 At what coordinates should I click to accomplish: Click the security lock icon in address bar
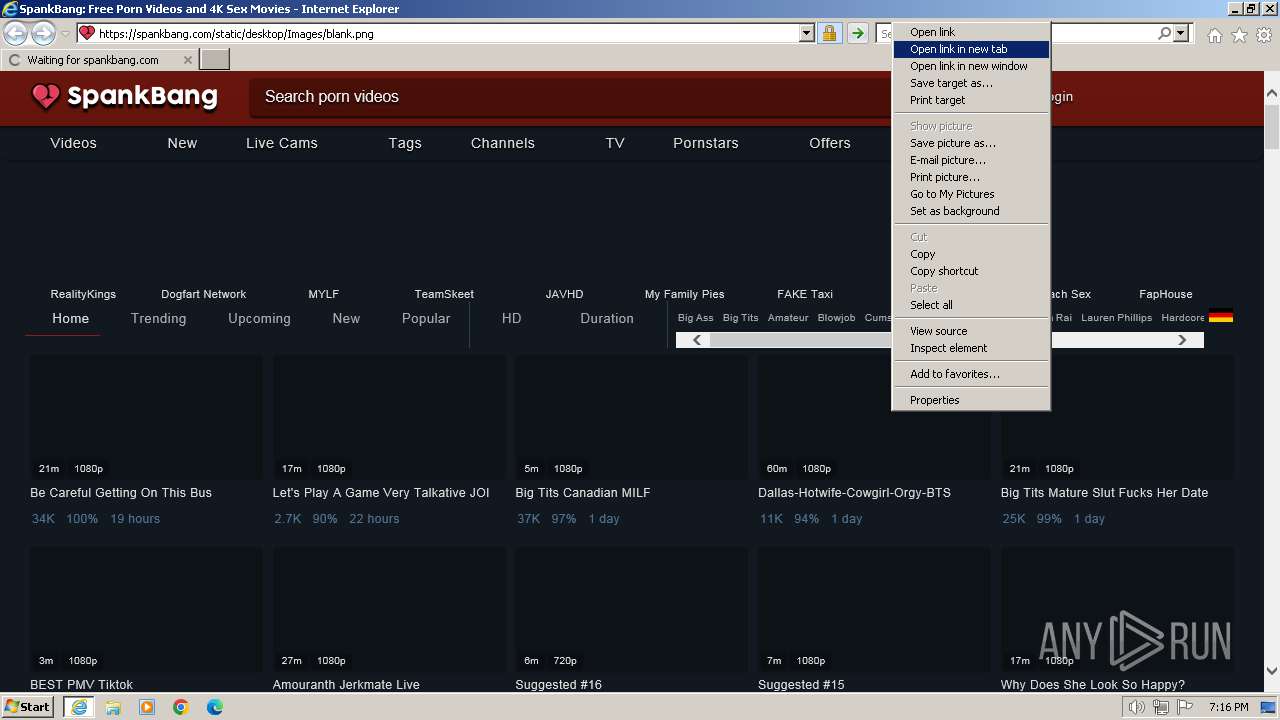[829, 34]
